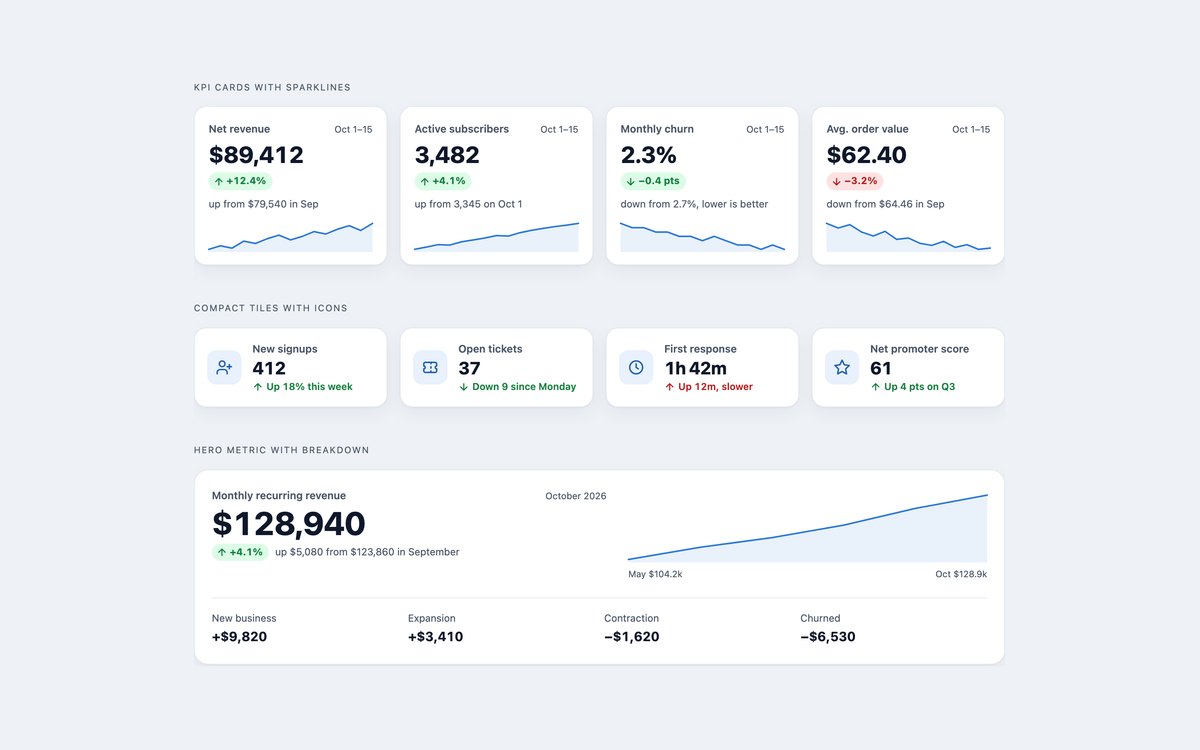The width and height of the screenshot is (1200, 750).
Task: Click the Monthly churn card title
Action: tap(657, 129)
